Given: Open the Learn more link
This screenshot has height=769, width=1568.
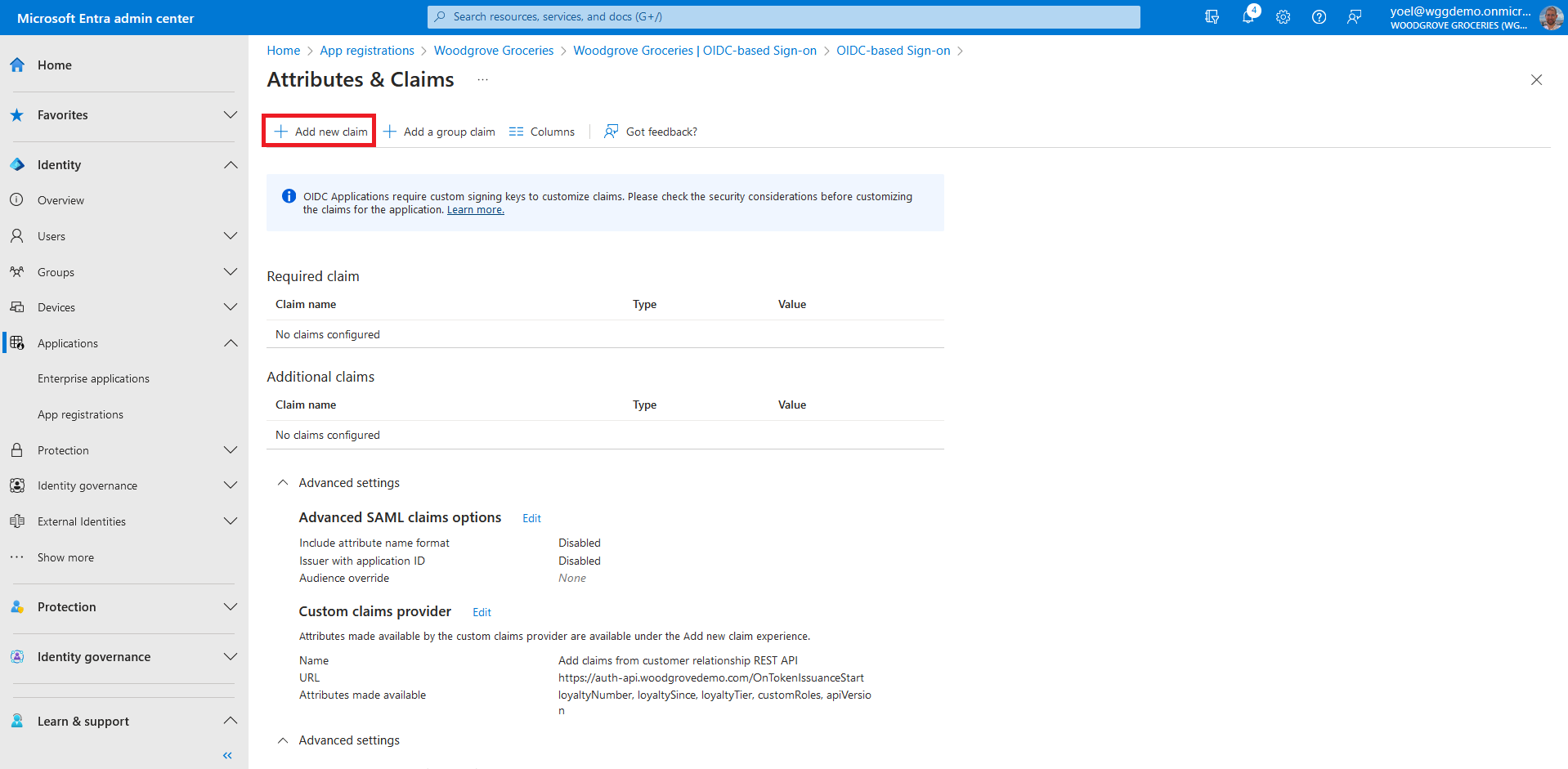Looking at the screenshot, I should tap(475, 210).
